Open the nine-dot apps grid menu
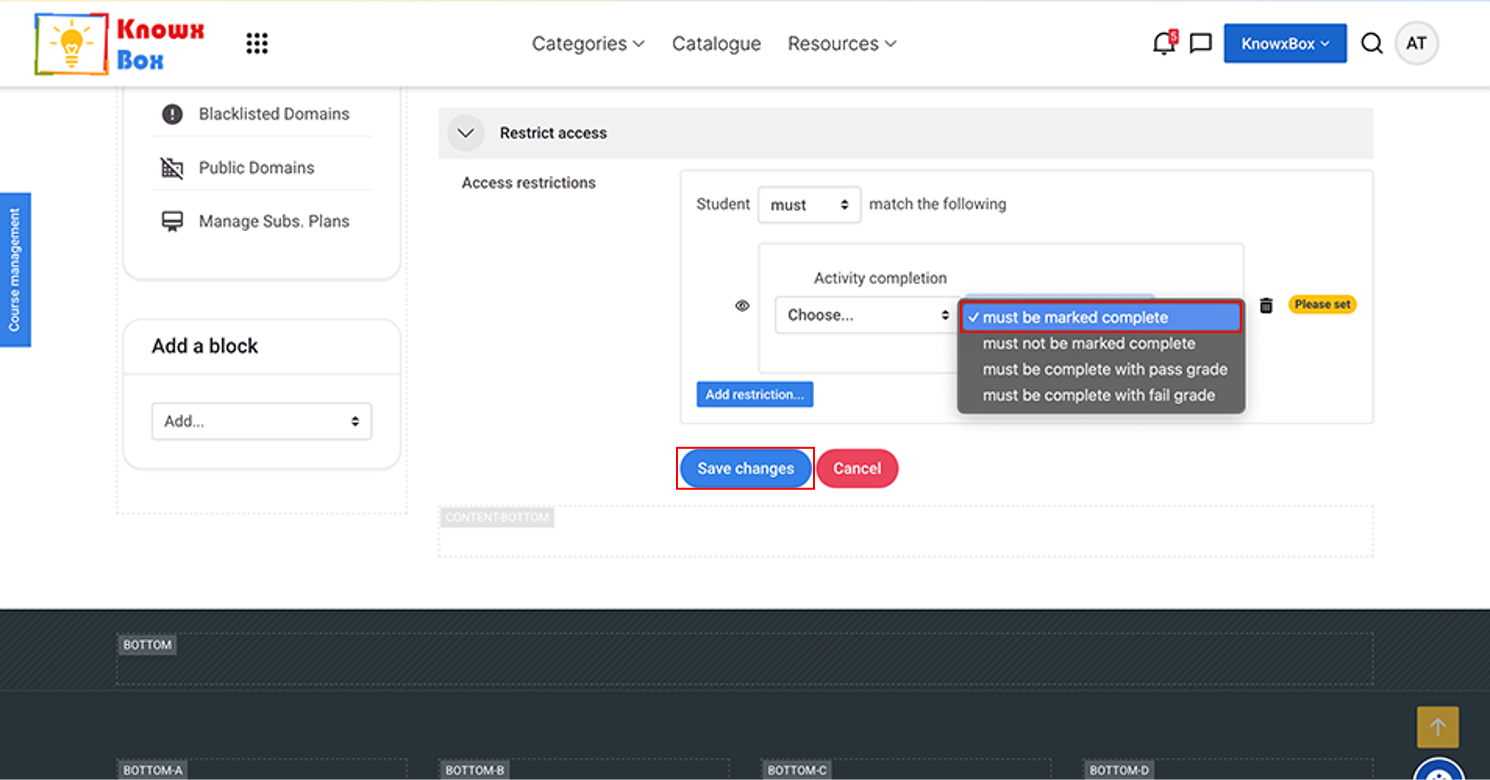This screenshot has width=1490, height=780. pos(257,44)
